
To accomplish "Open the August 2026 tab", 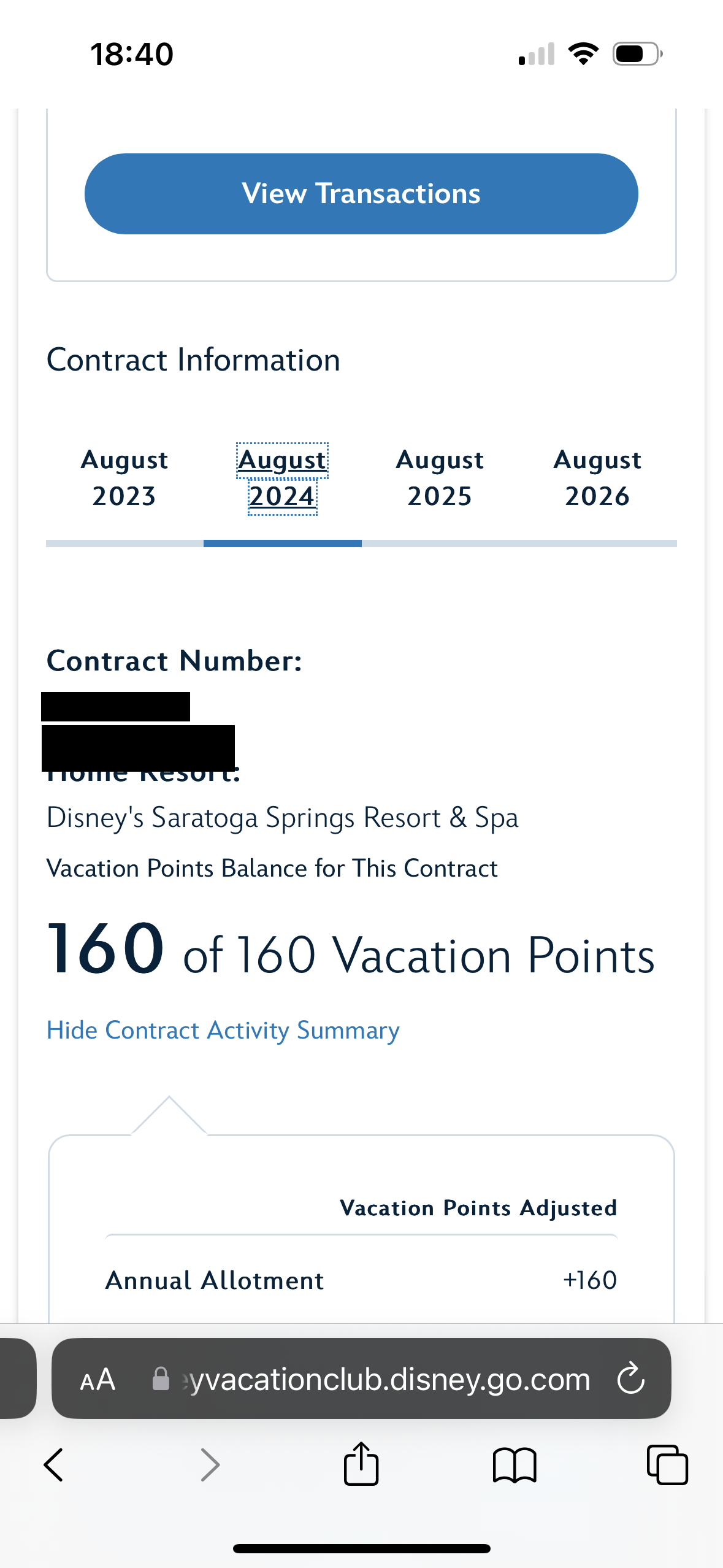I will pyautogui.click(x=597, y=478).
